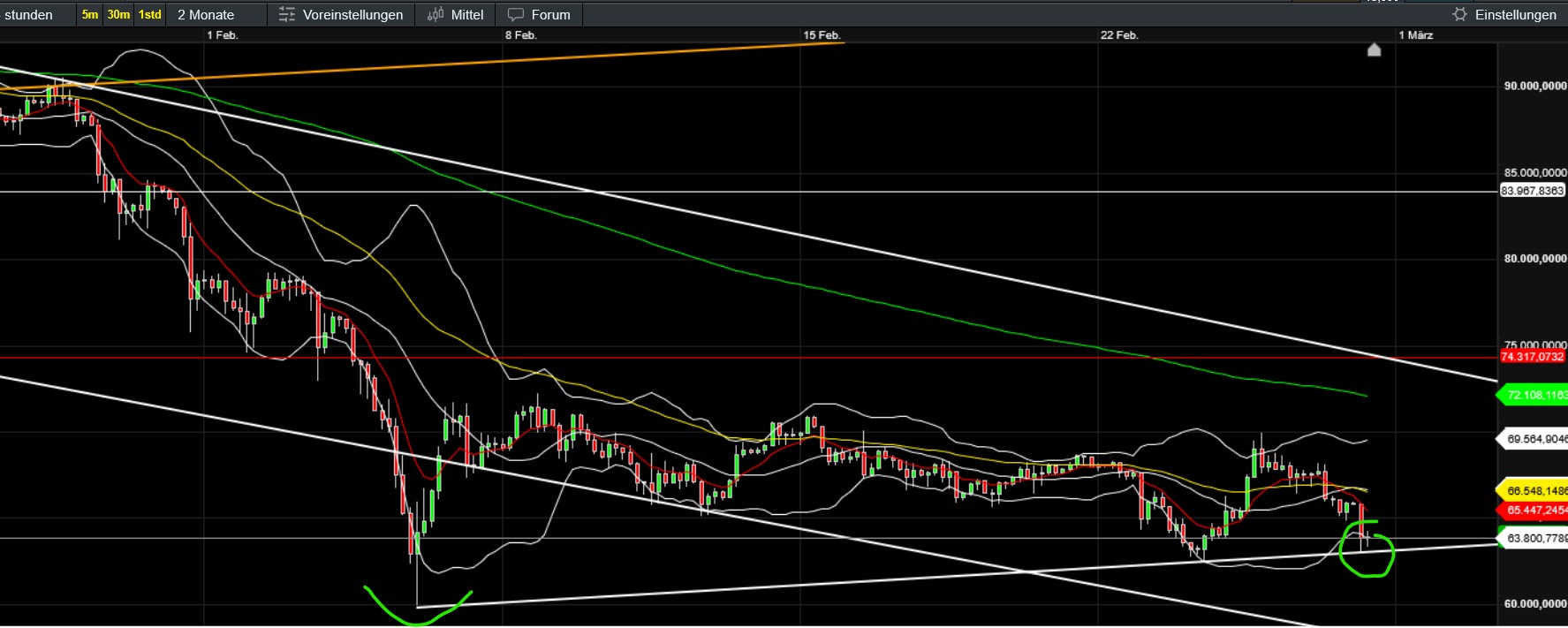Click the gray house-shaped marker near 1 März
The image size is (1568, 628).
coord(1374,50)
